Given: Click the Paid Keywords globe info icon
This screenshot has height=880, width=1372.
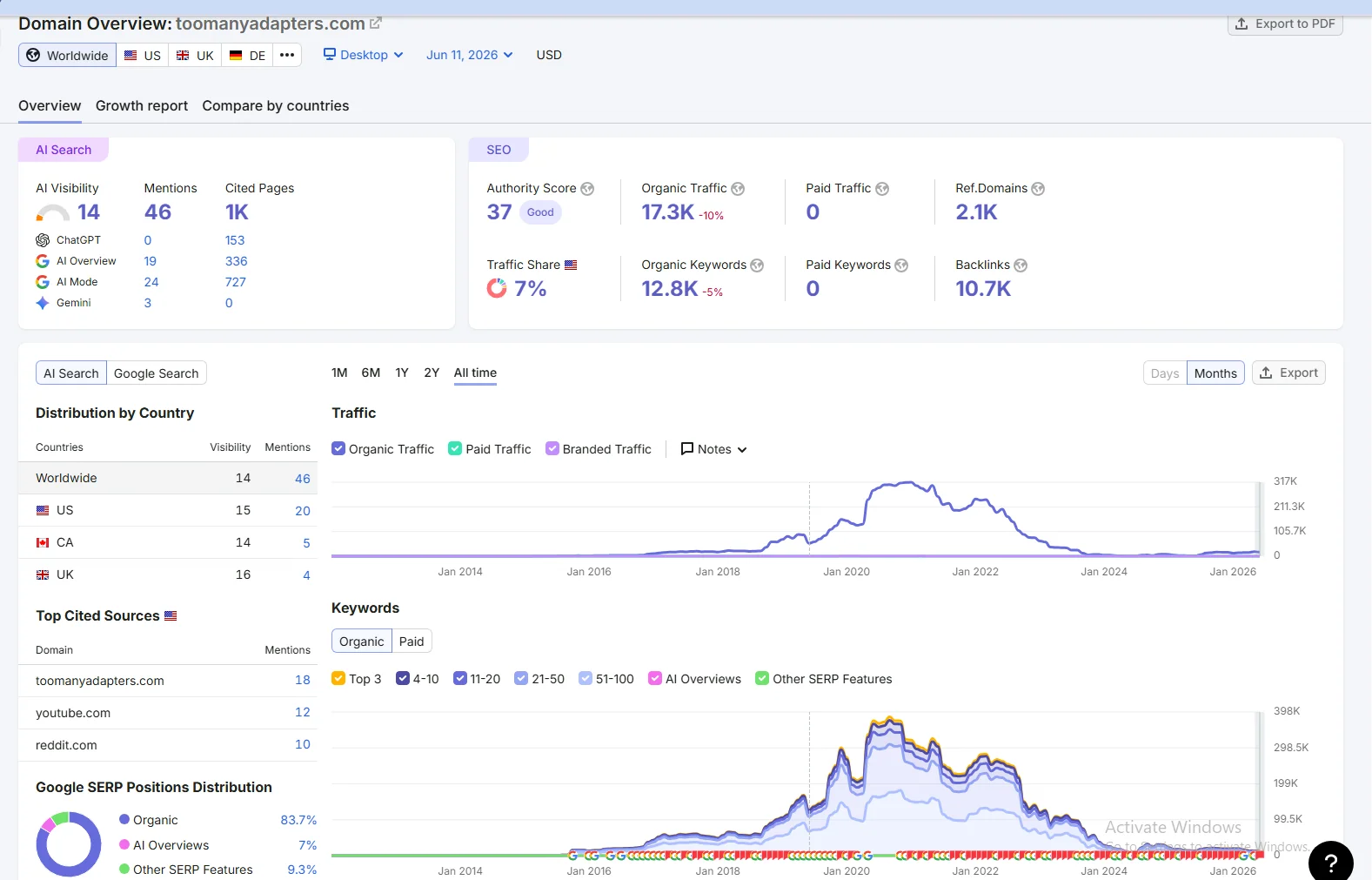Looking at the screenshot, I should [901, 265].
